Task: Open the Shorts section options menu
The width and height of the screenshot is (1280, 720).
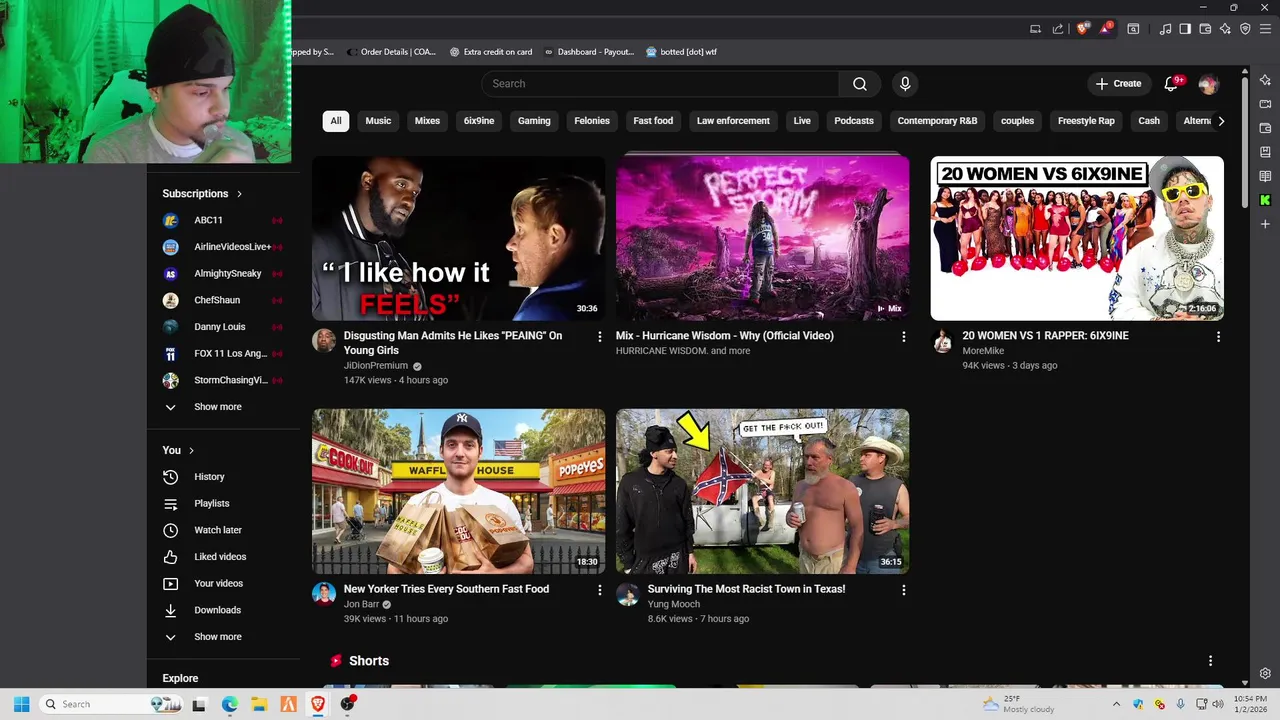Action: 1210,661
